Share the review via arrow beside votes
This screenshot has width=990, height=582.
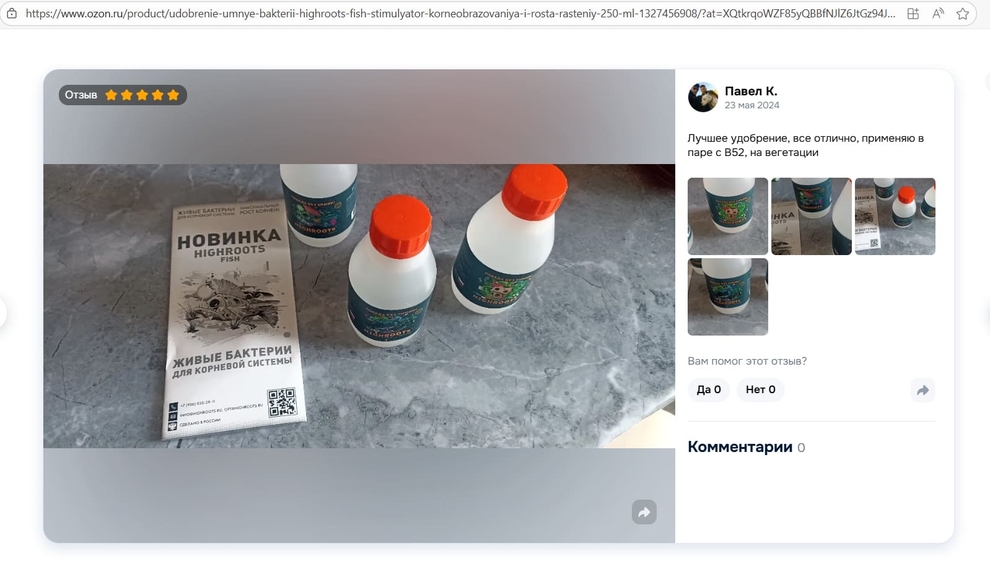pos(922,390)
